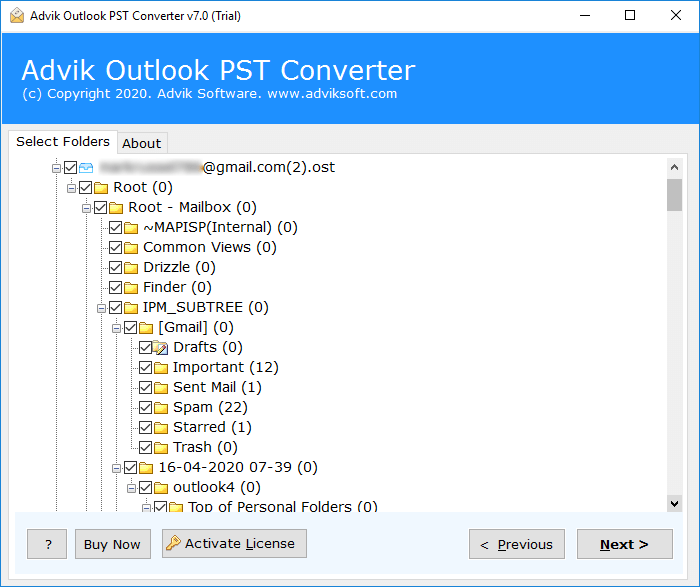The width and height of the screenshot is (700, 587).
Task: Click the Finder folder icon
Action: 131,287
